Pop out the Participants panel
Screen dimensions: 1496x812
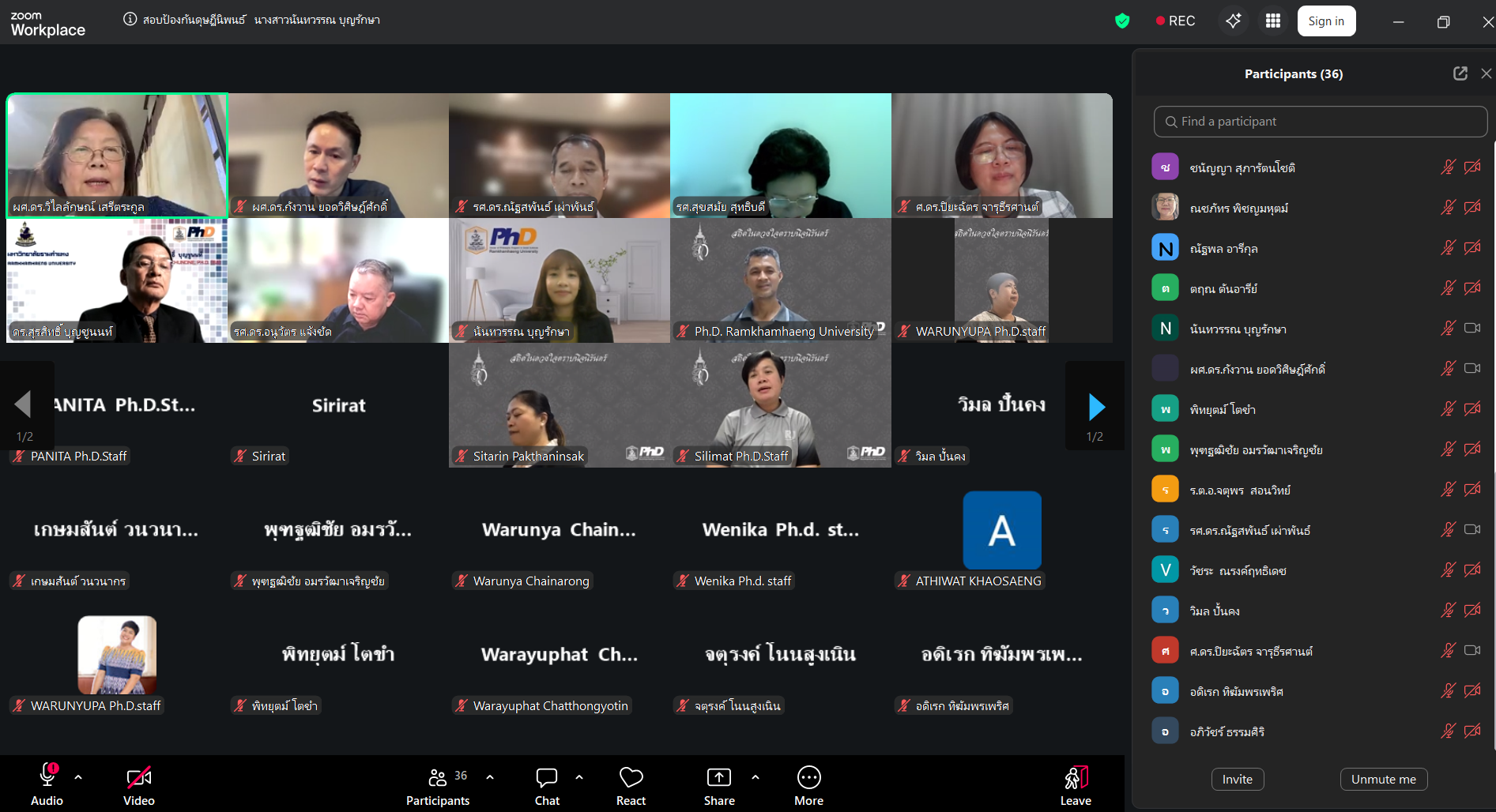(x=1460, y=73)
